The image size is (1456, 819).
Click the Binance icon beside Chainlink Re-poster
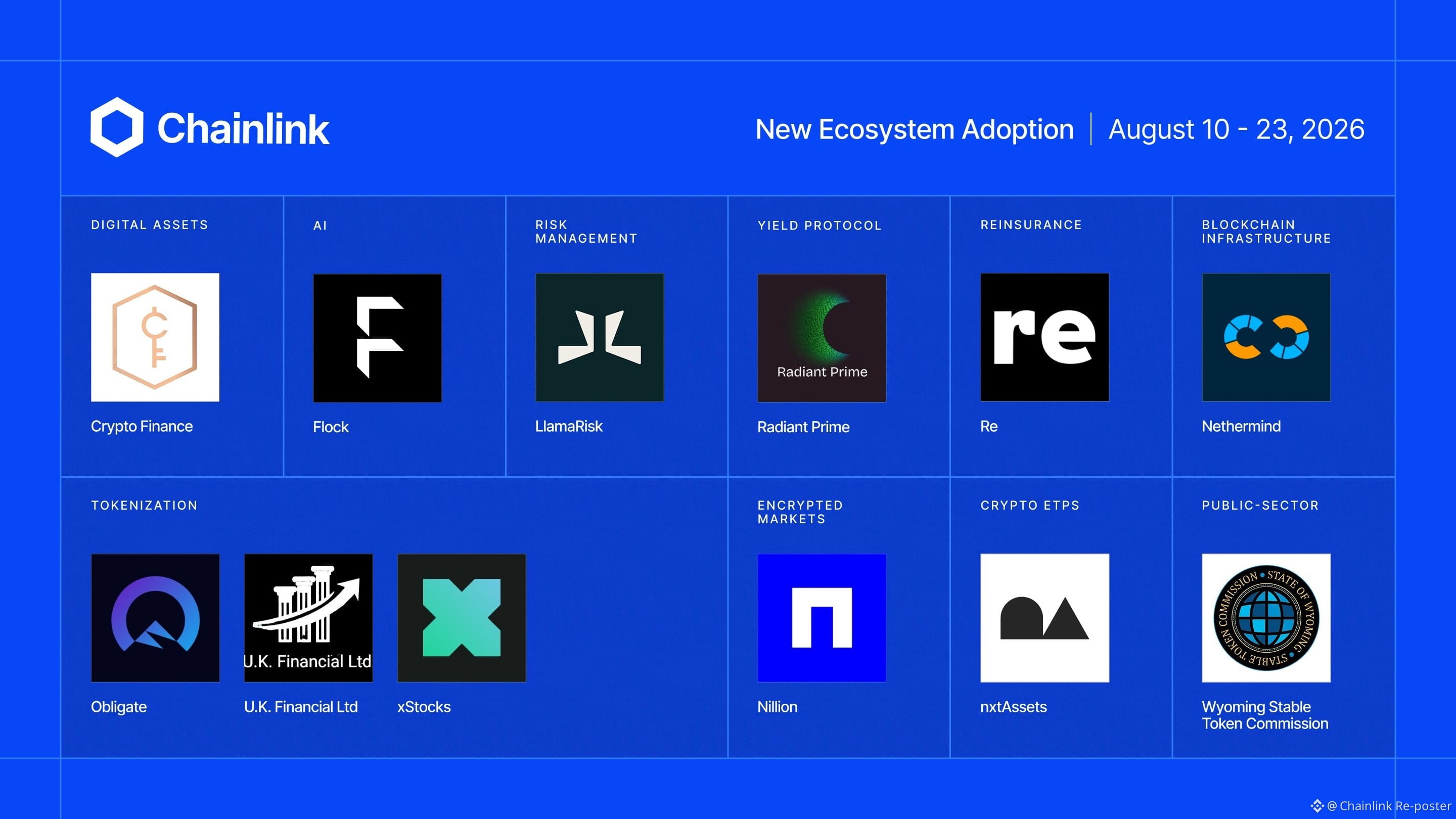pos(1317,805)
